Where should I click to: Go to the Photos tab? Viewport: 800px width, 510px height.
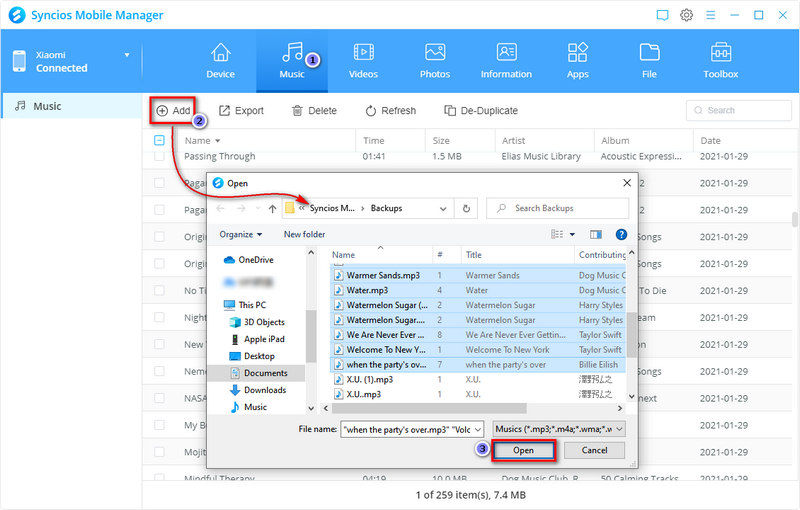pyautogui.click(x=435, y=61)
